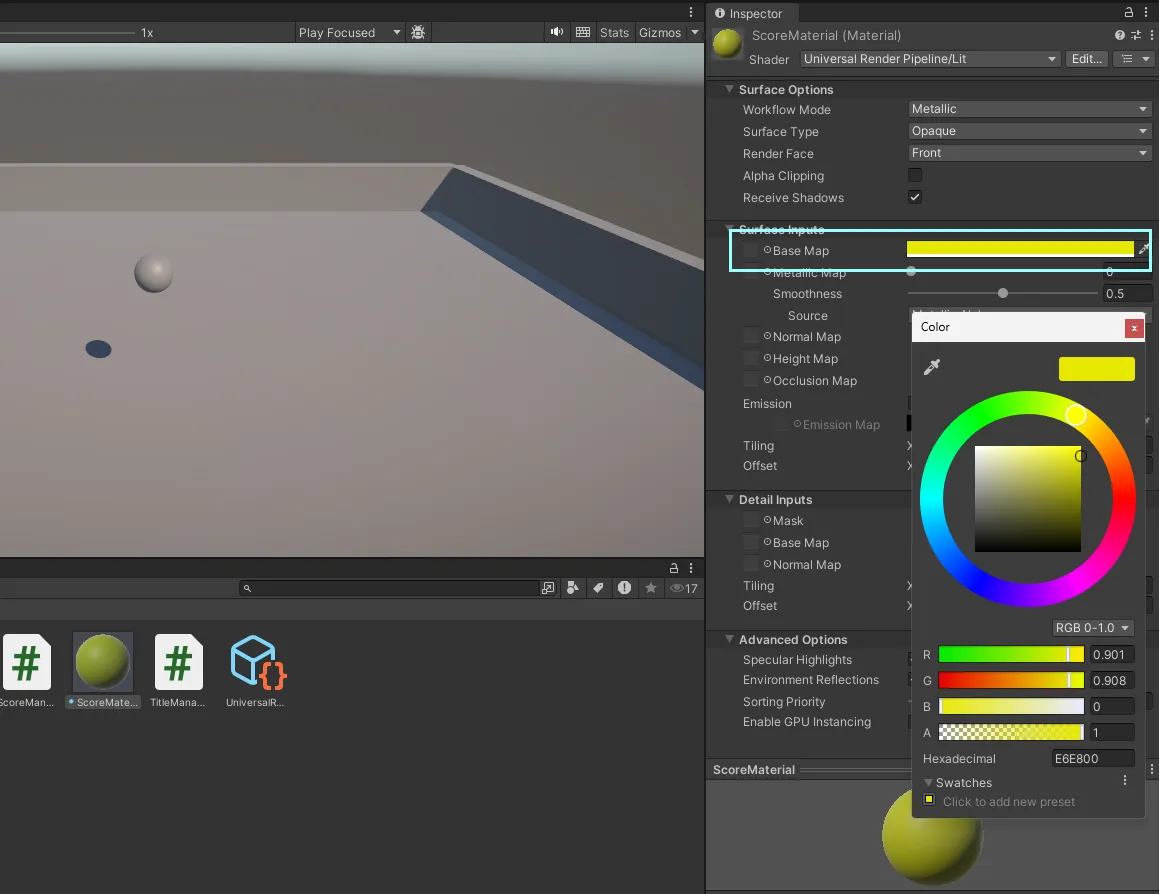Click Search by Type icon in Project panel
The image size is (1160, 894).
click(572, 588)
